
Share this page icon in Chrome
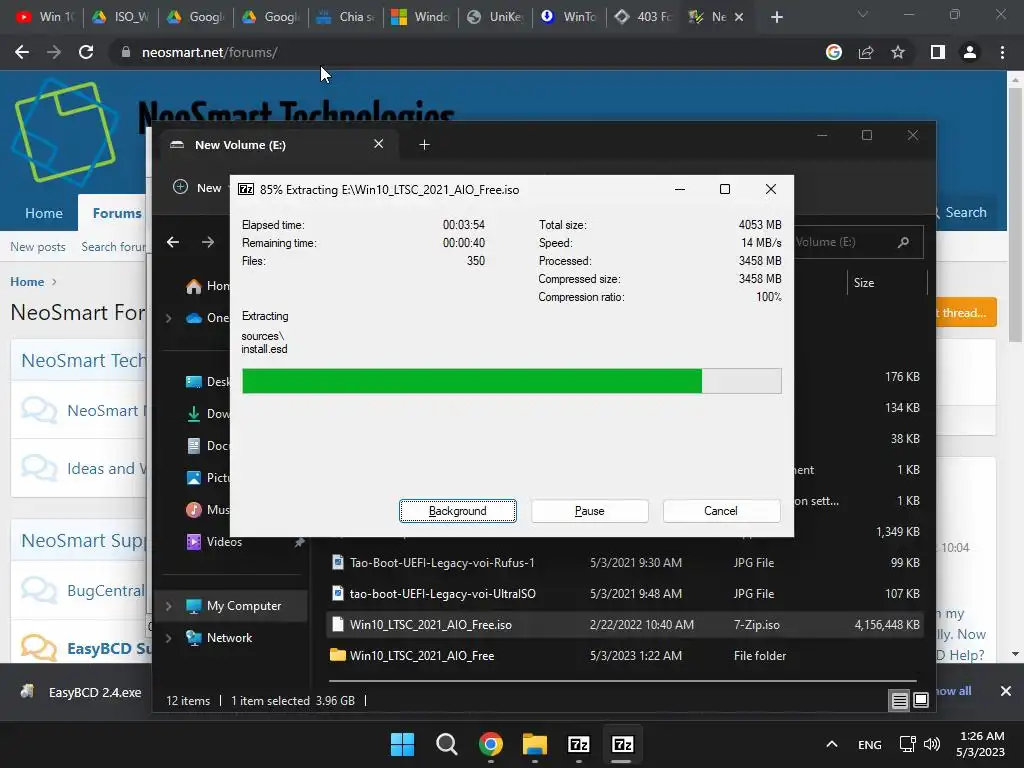coord(866,52)
